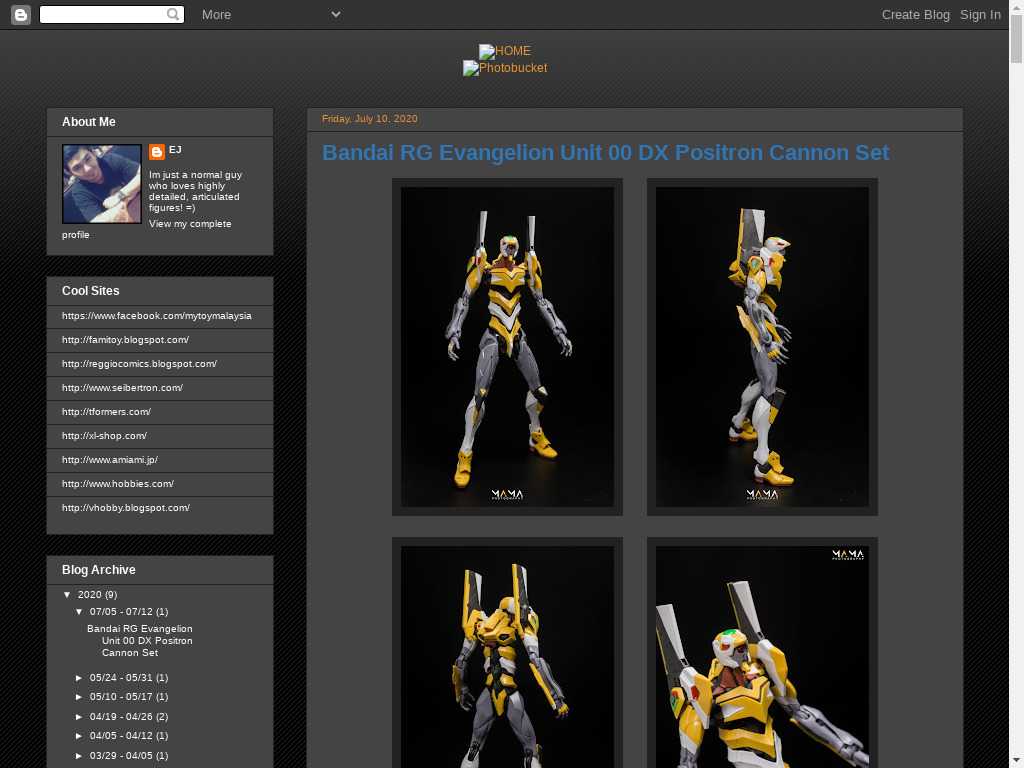Open the 03/29 - 04/05 archive link
This screenshot has width=1024, height=768.
click(x=121, y=756)
